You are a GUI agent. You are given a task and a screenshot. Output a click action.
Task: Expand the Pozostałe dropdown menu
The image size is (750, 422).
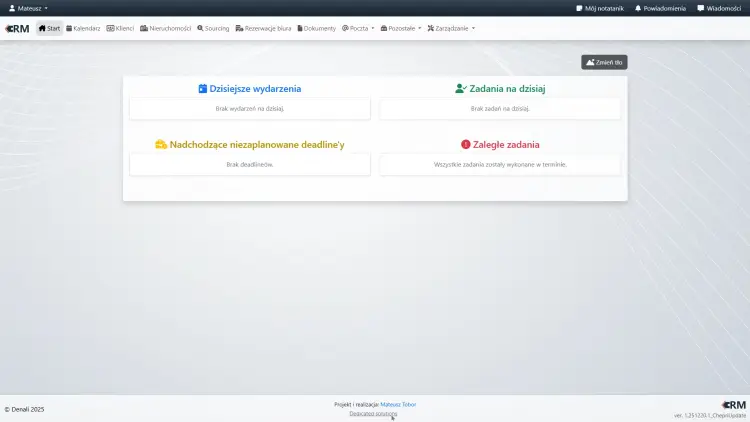point(401,28)
